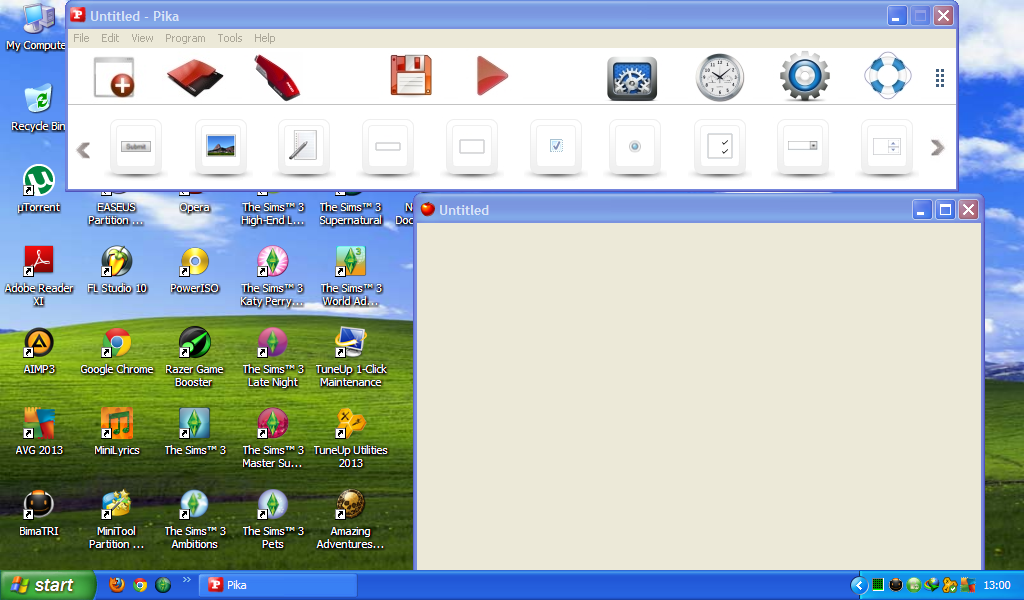Click the toolbar overflow dots grip
This screenshot has height=600, width=1024.
point(940,78)
